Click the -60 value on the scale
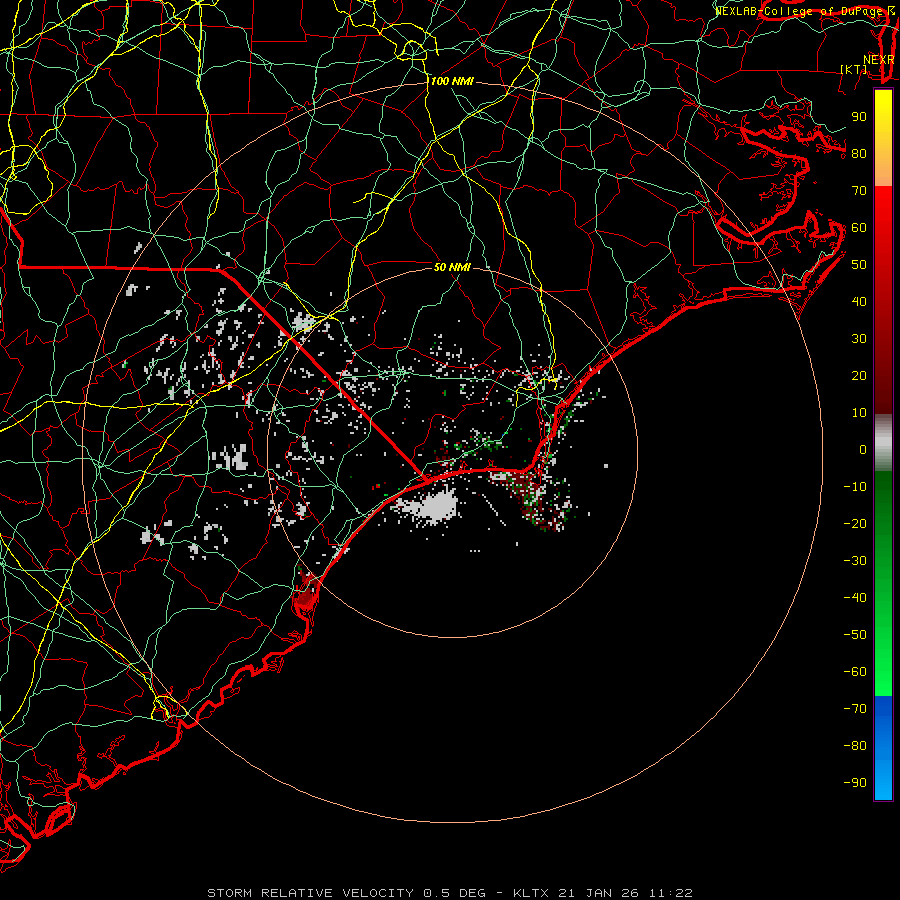900x900 pixels. point(855,672)
